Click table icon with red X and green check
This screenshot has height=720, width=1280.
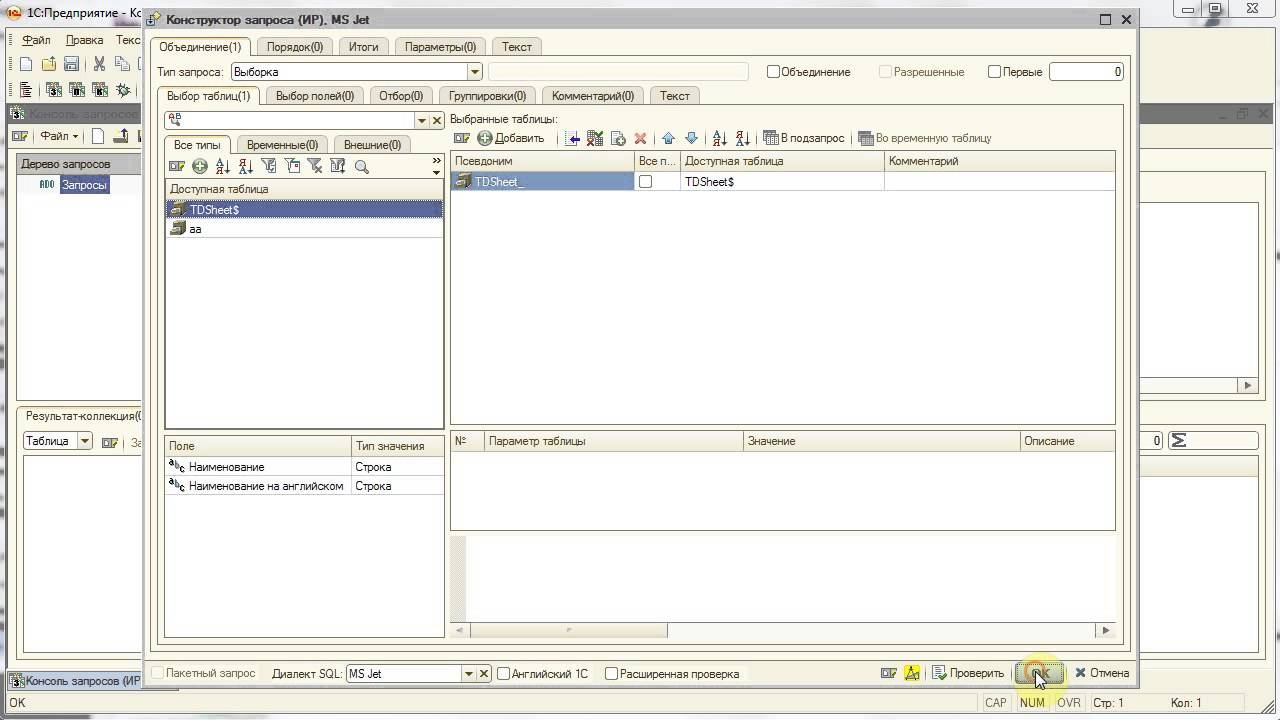point(595,138)
